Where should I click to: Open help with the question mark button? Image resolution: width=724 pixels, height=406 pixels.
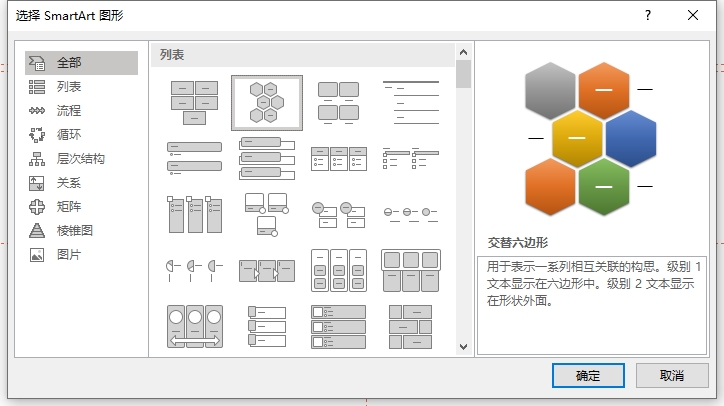648,16
